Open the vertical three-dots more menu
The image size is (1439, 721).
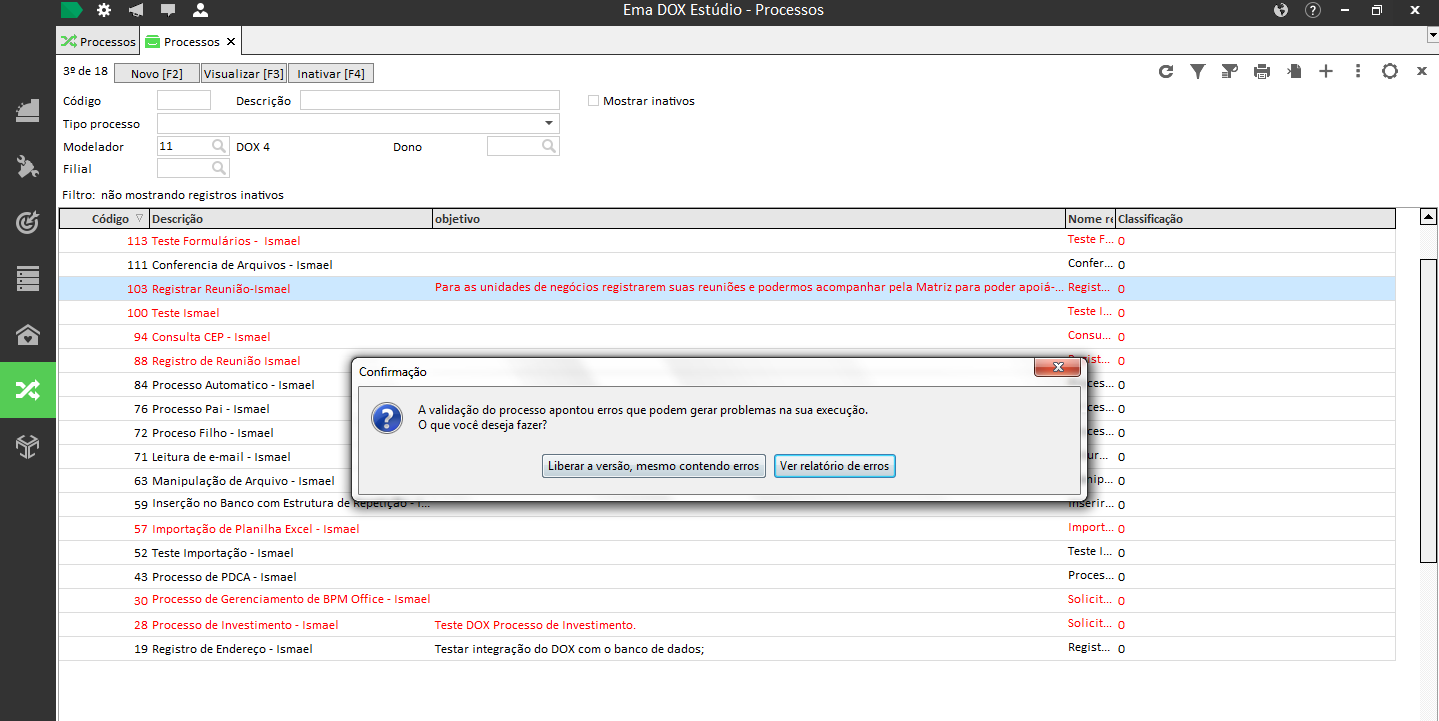pyautogui.click(x=1358, y=71)
